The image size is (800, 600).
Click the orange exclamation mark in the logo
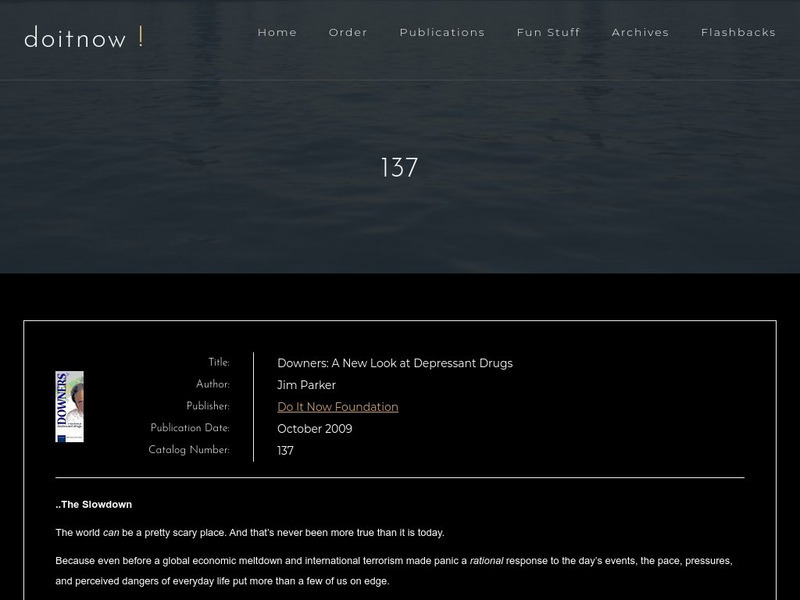141,37
